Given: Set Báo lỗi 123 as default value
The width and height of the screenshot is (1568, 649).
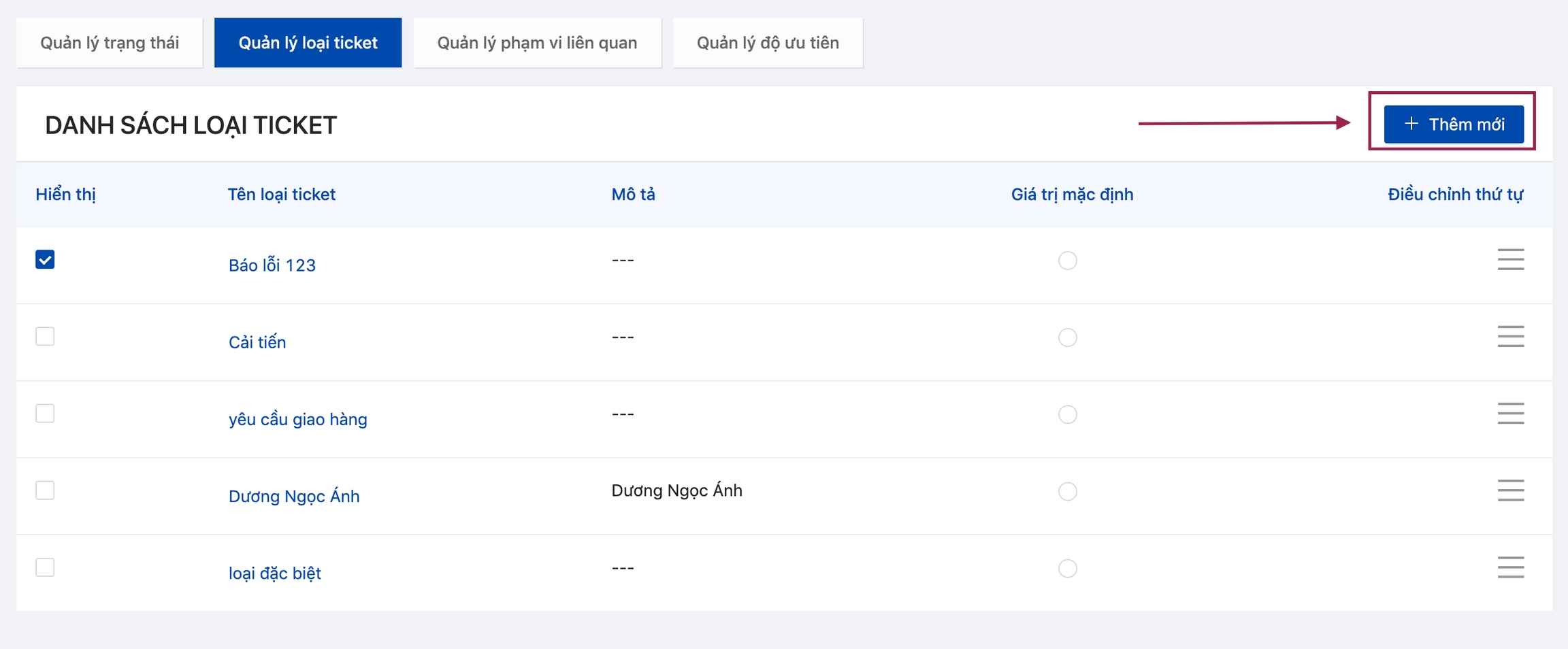Looking at the screenshot, I should pyautogui.click(x=1067, y=261).
